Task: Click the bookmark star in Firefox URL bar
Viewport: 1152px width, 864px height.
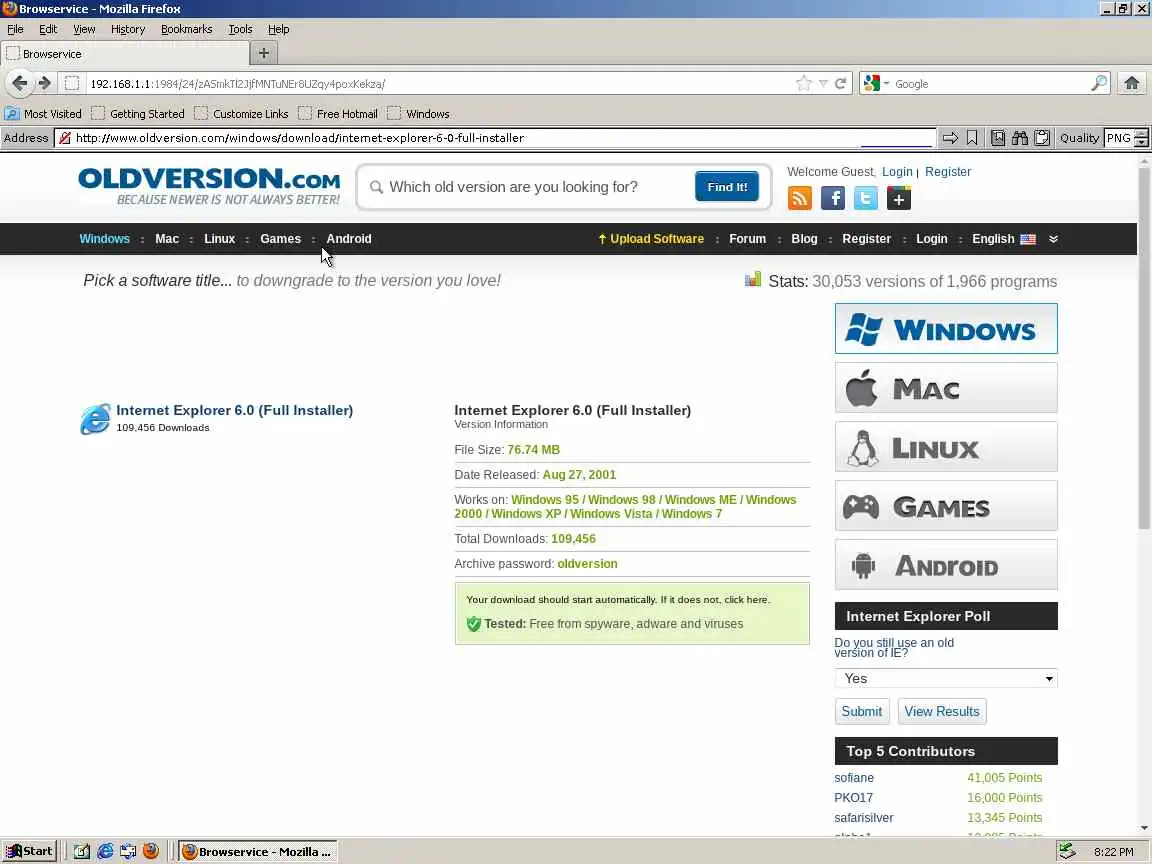Action: (x=804, y=83)
